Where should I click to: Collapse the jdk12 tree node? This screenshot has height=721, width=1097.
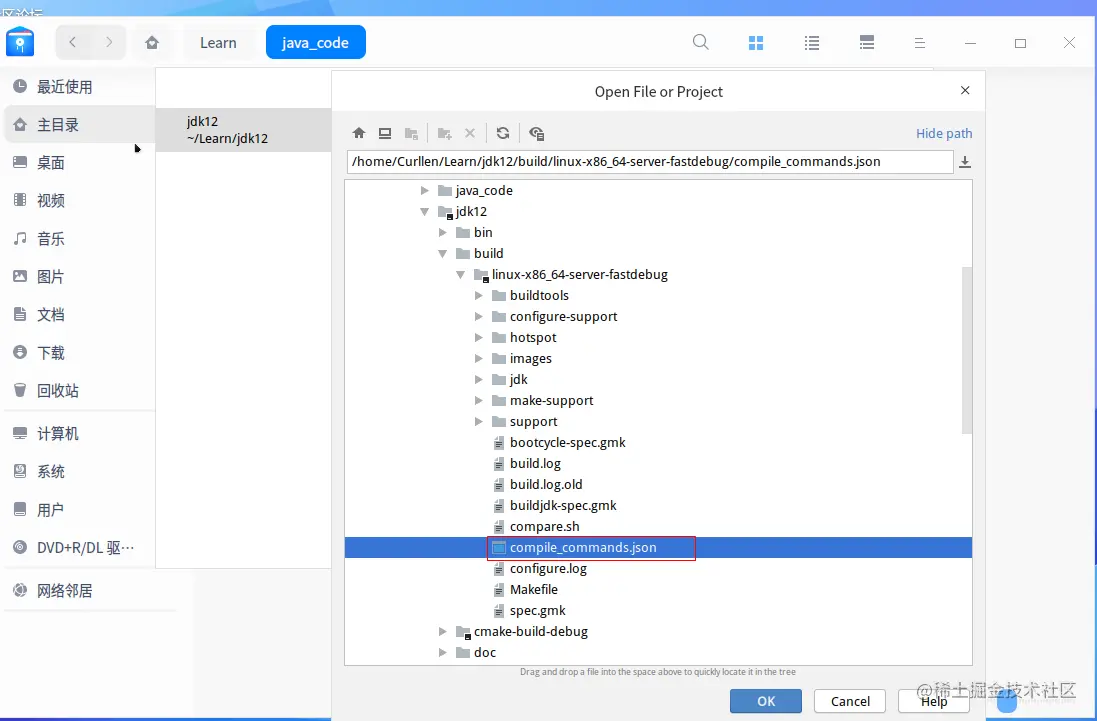click(x=425, y=211)
